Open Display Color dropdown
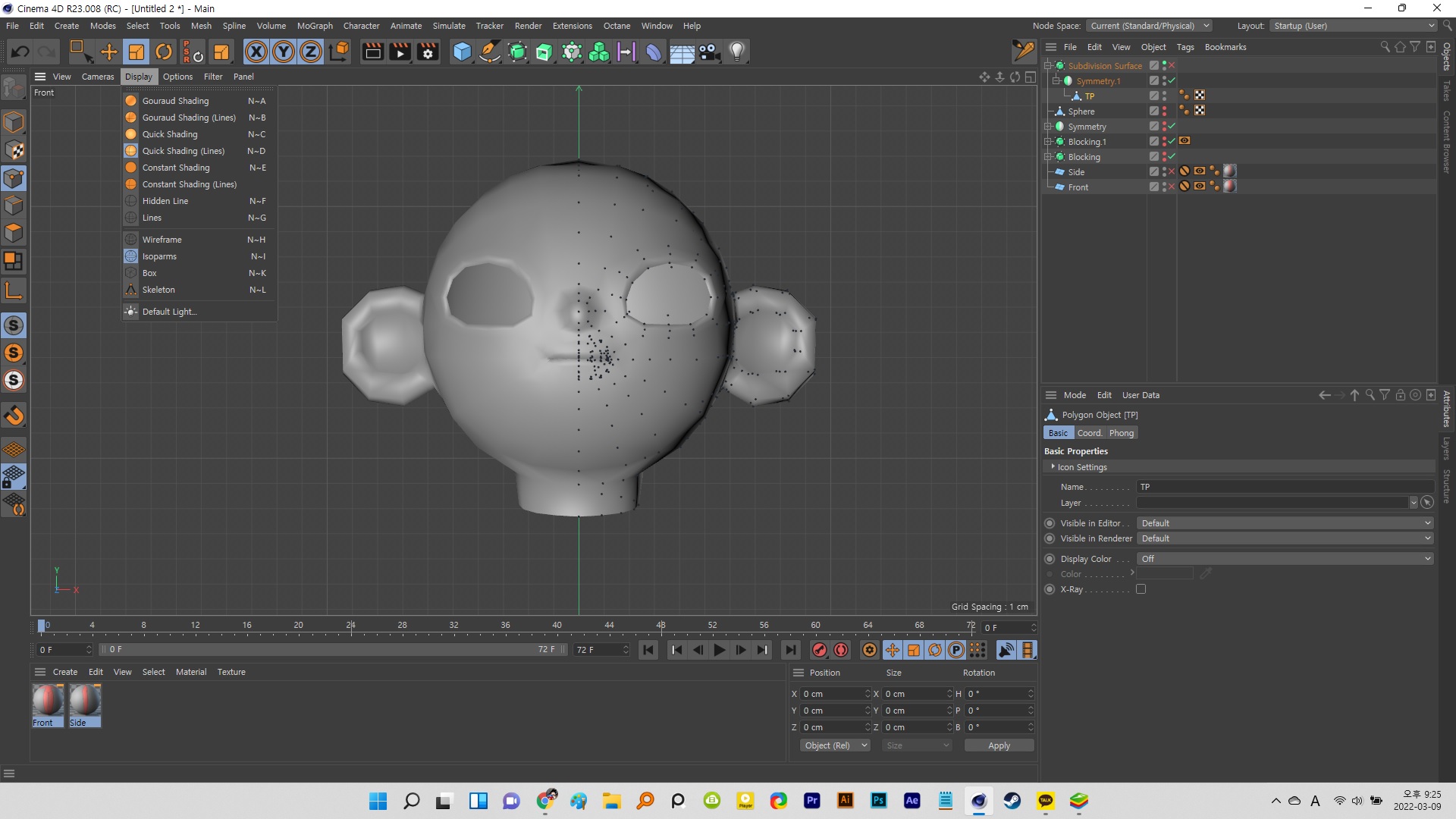The width and height of the screenshot is (1456, 819). pos(1285,559)
